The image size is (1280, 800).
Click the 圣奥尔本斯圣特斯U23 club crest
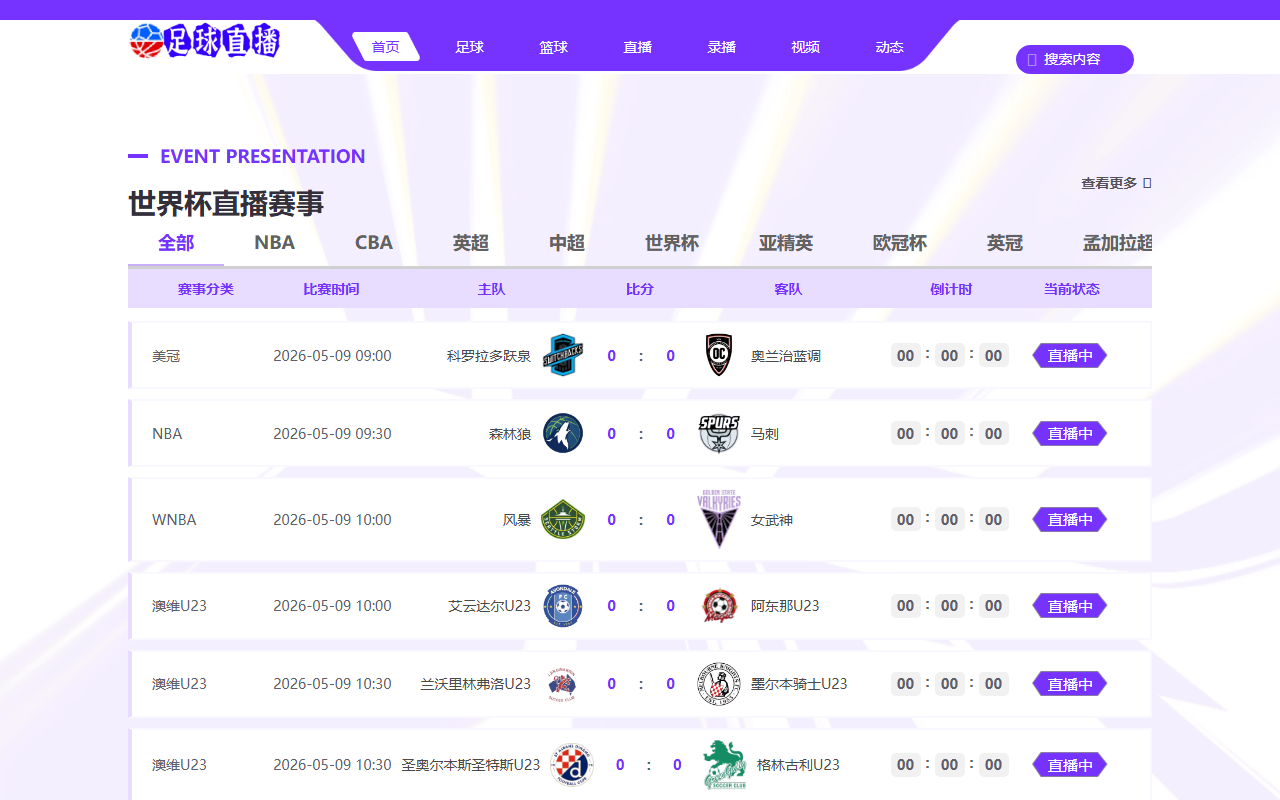[572, 765]
